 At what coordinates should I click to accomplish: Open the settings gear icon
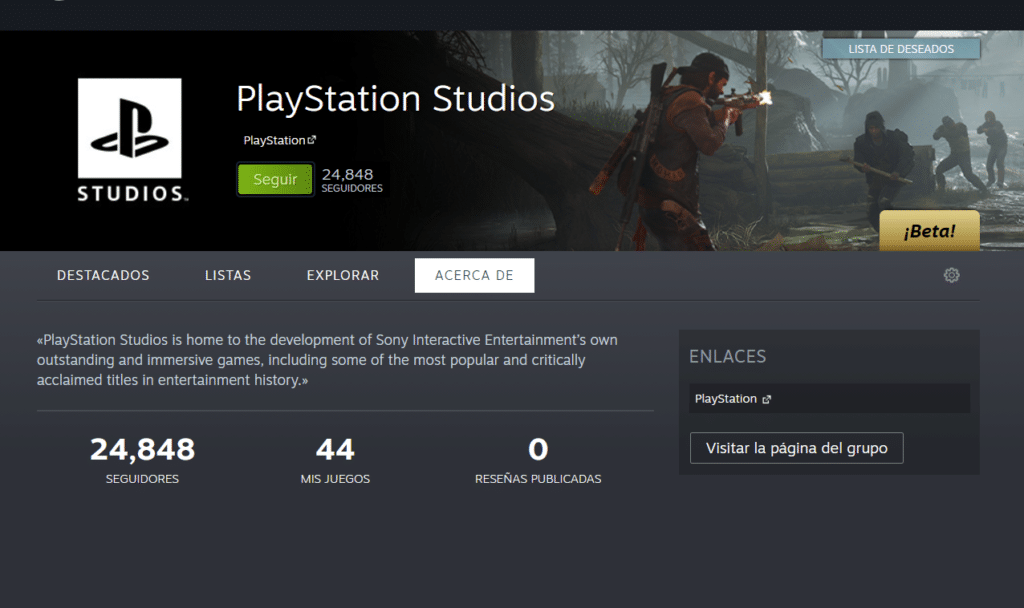click(952, 275)
